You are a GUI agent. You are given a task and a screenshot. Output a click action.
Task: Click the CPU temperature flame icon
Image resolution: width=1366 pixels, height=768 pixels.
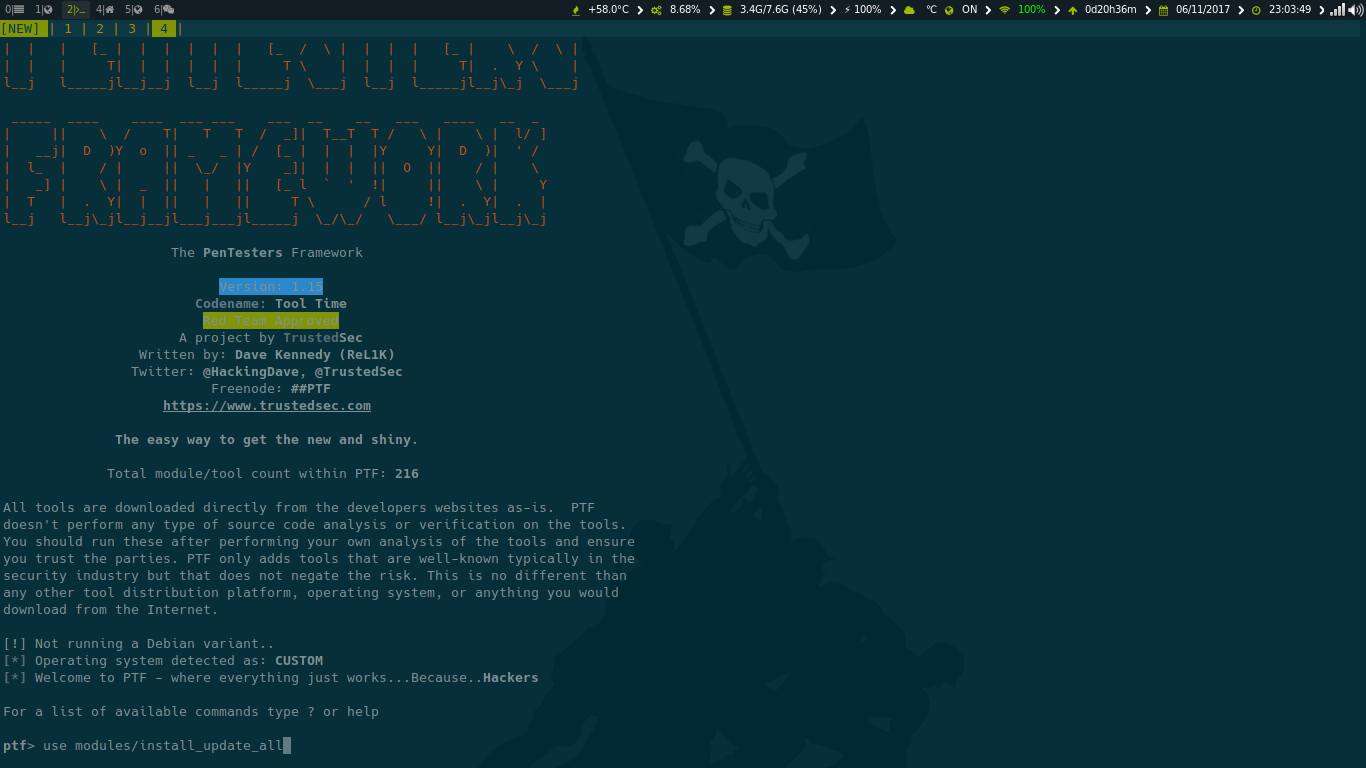pyautogui.click(x=576, y=10)
